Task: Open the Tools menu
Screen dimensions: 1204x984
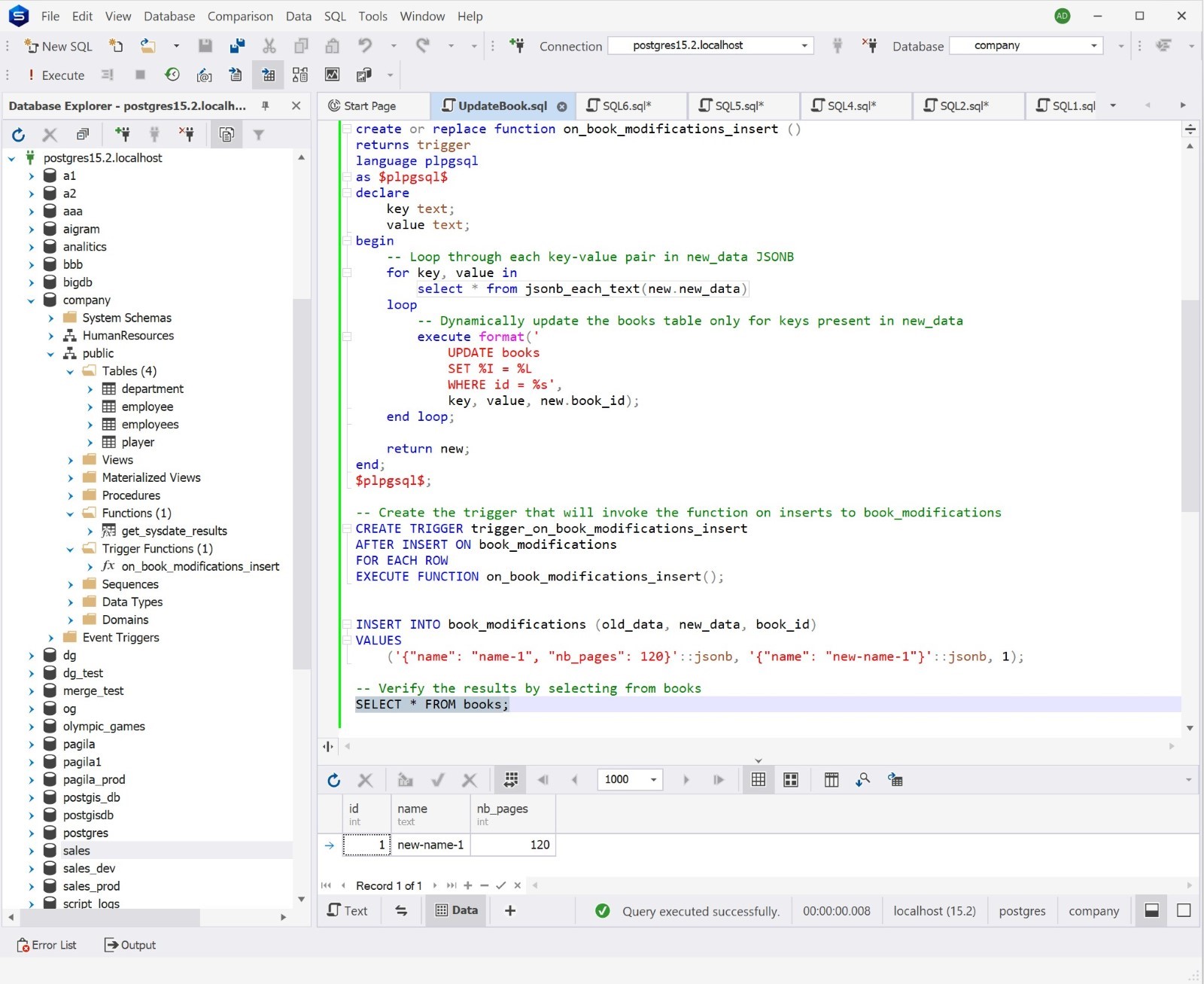Action: 372,16
